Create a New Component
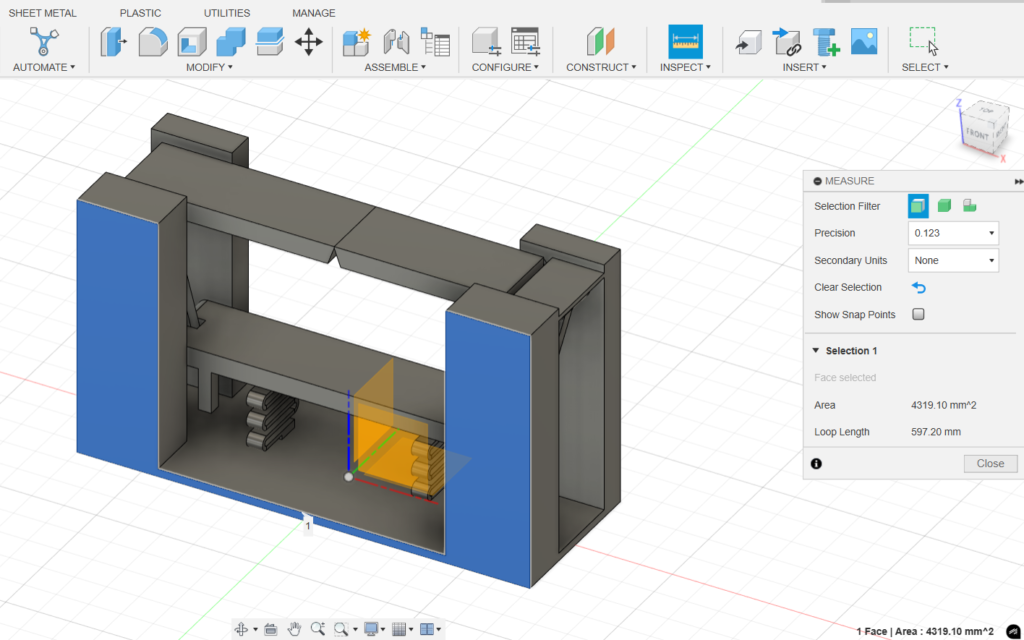The image size is (1024, 640). (x=357, y=42)
